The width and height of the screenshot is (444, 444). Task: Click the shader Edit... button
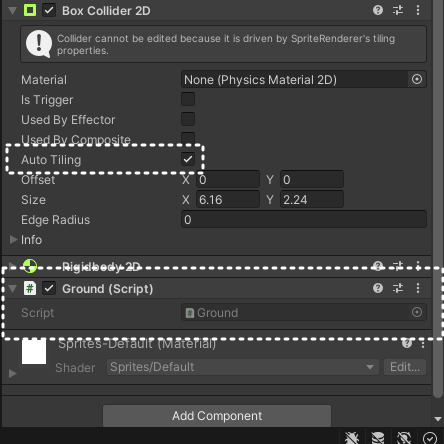click(405, 367)
